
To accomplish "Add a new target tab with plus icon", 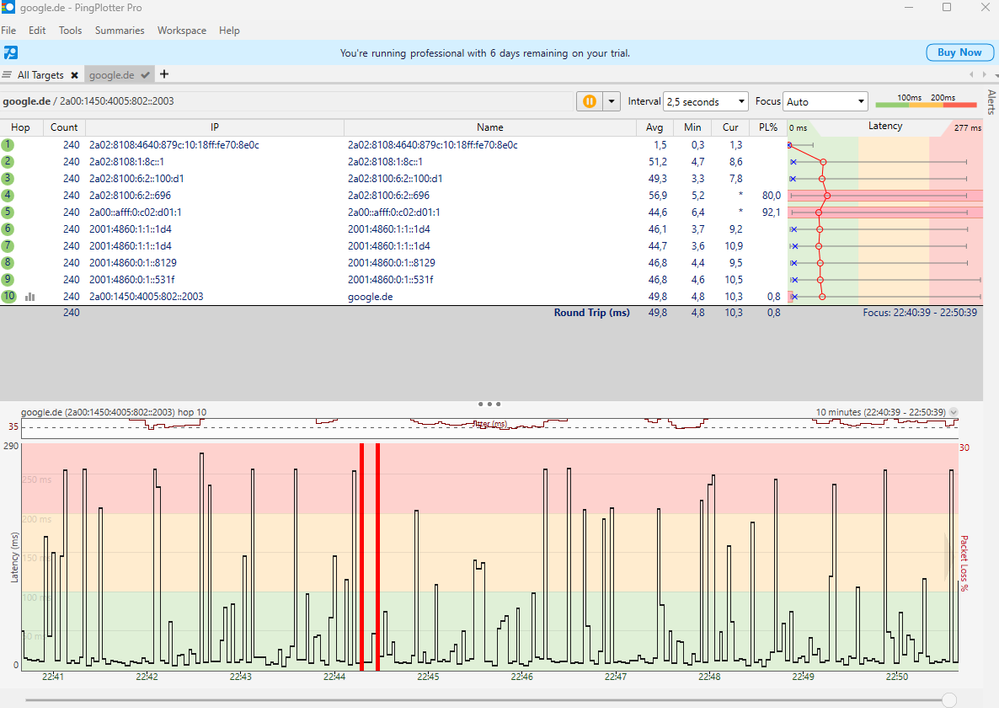I will (x=165, y=74).
